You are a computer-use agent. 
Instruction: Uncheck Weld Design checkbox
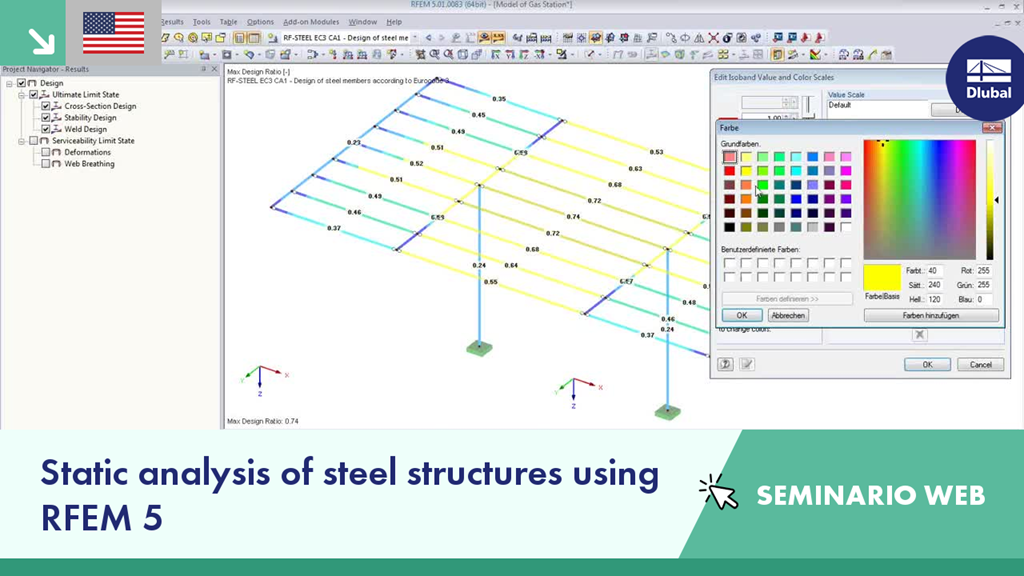tap(45, 129)
